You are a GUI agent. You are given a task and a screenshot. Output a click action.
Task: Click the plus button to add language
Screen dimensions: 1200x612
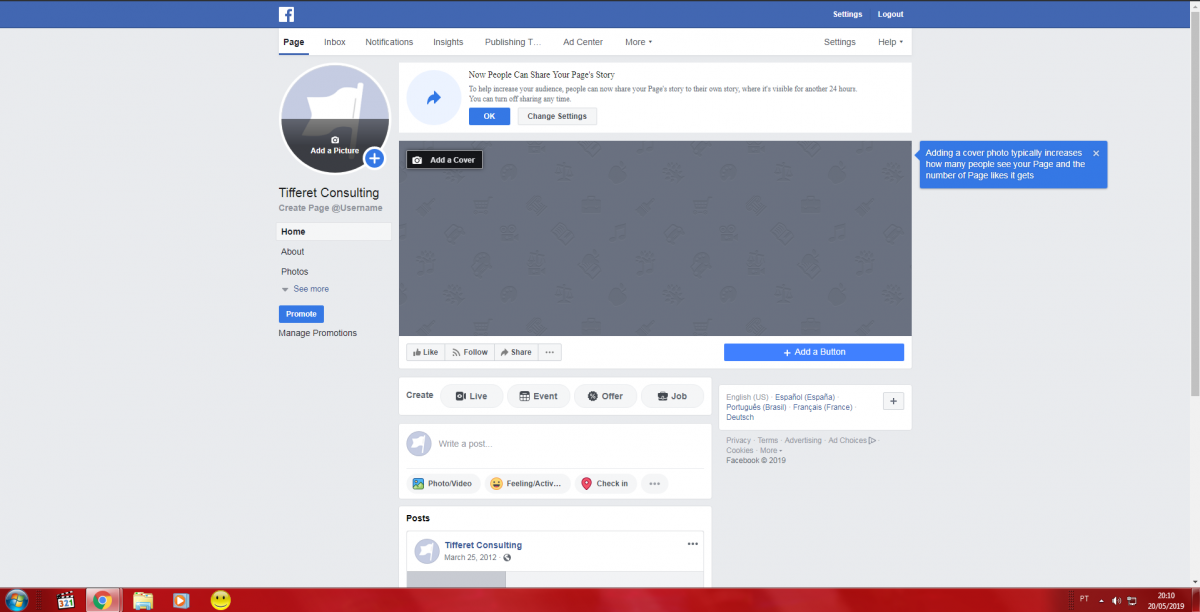click(x=894, y=401)
